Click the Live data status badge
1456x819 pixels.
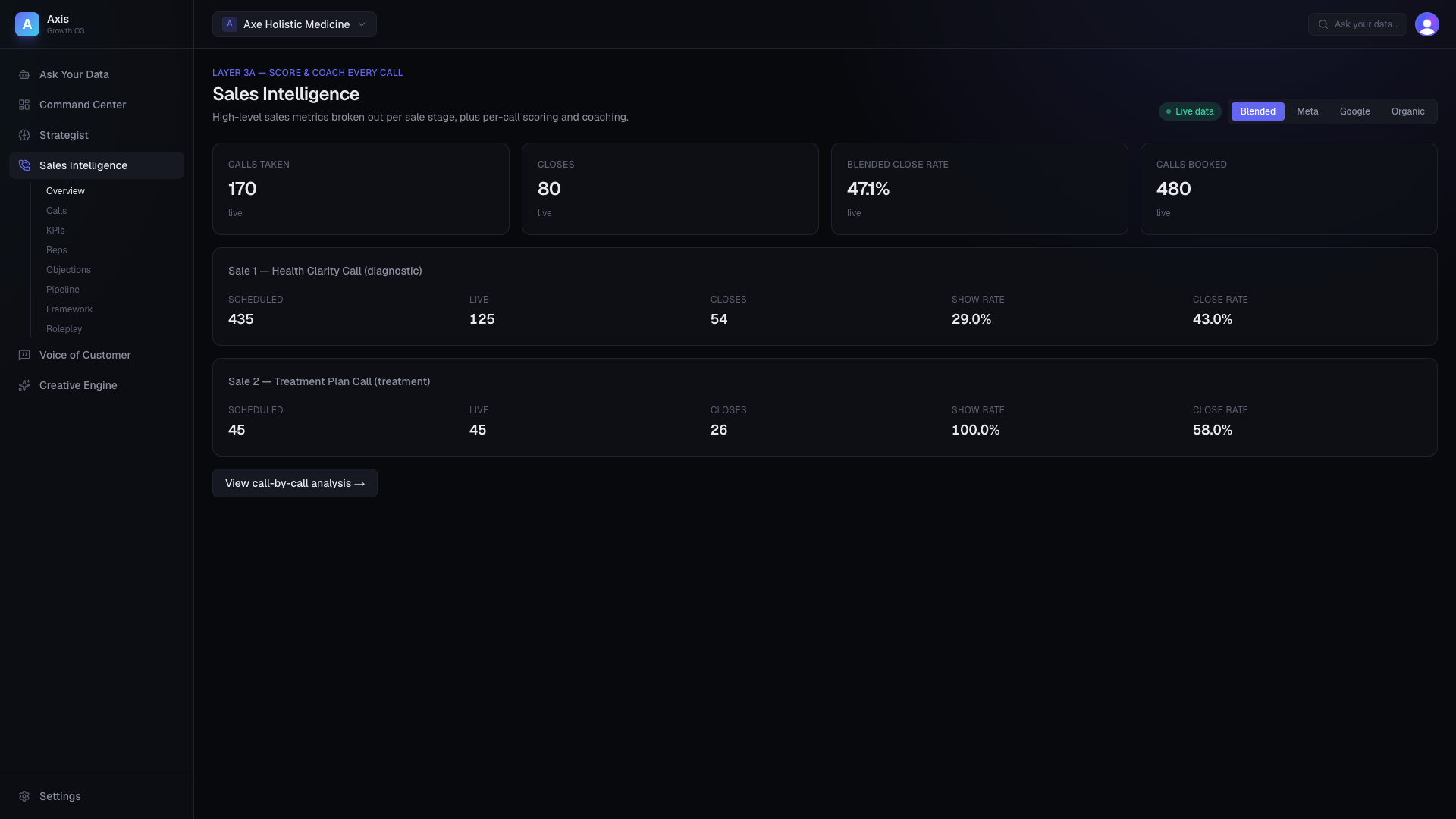pyautogui.click(x=1190, y=111)
